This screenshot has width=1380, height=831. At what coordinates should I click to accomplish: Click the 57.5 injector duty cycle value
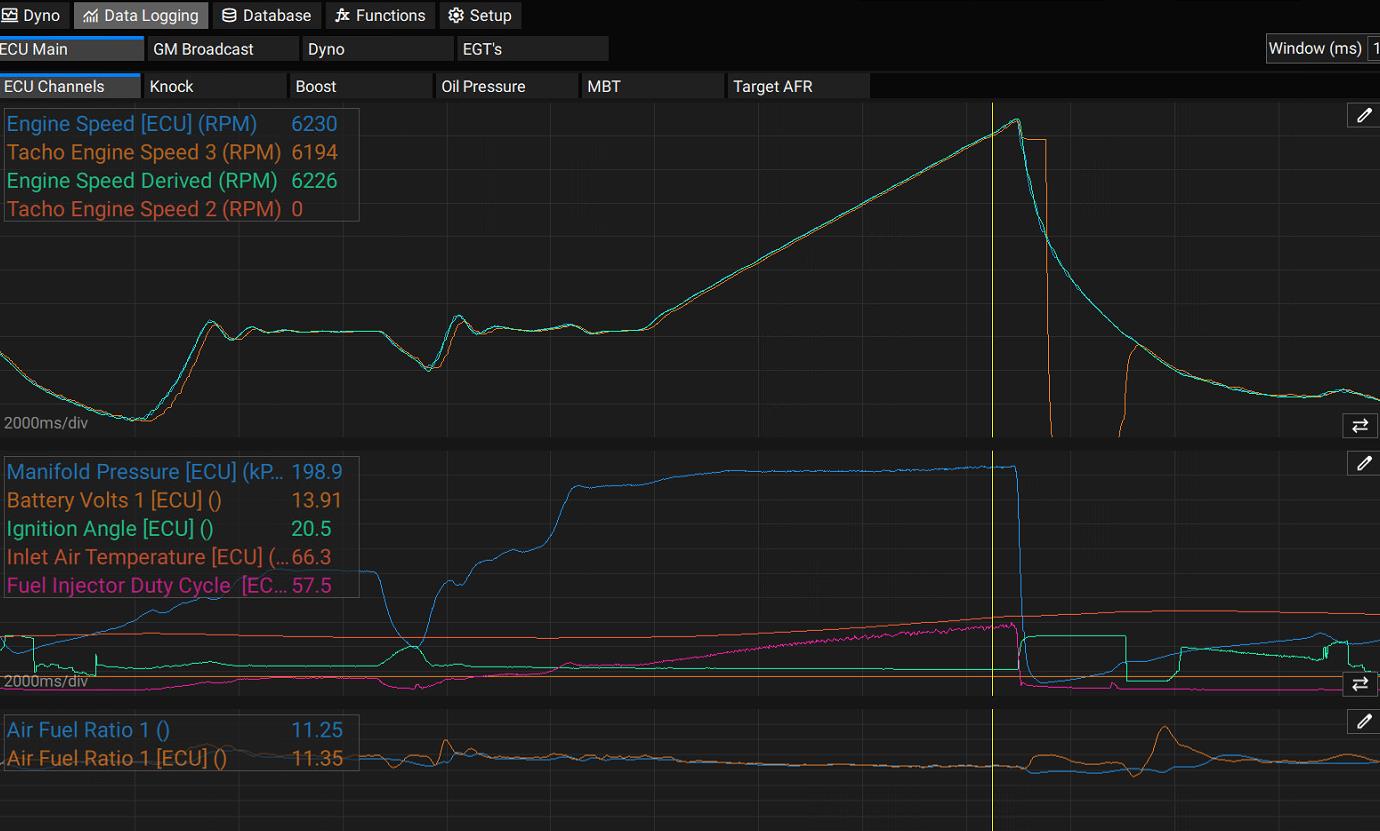[x=312, y=586]
